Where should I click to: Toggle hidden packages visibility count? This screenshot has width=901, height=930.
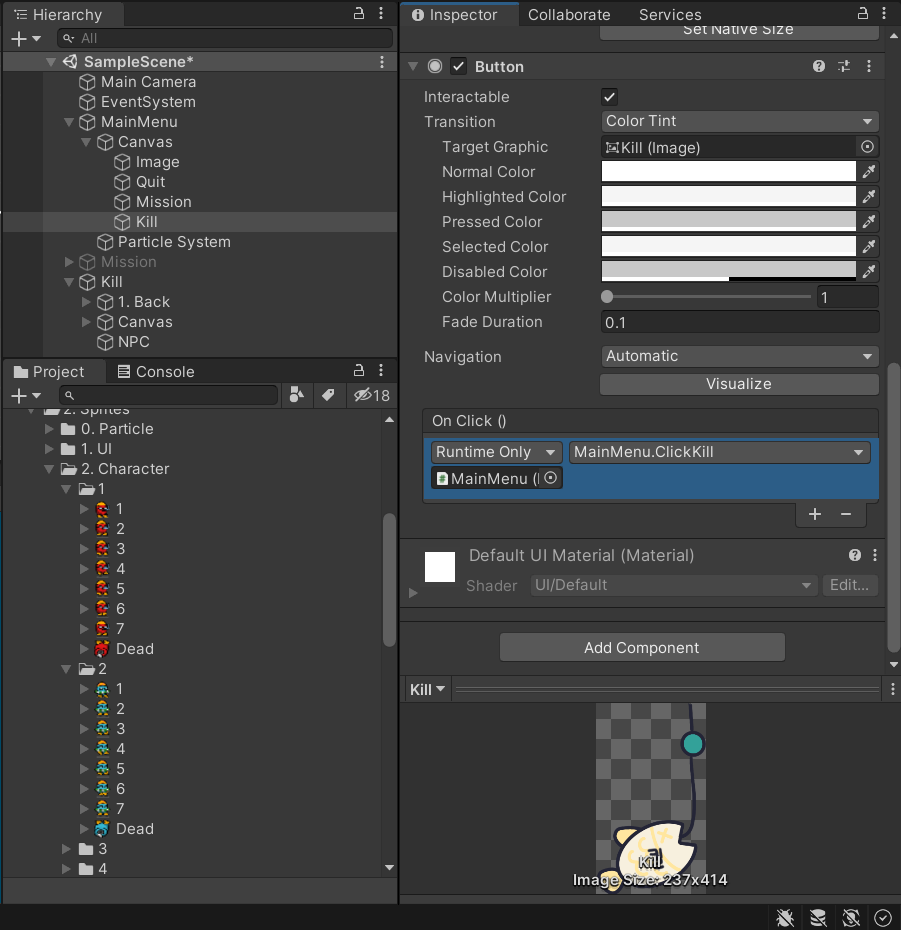point(372,395)
